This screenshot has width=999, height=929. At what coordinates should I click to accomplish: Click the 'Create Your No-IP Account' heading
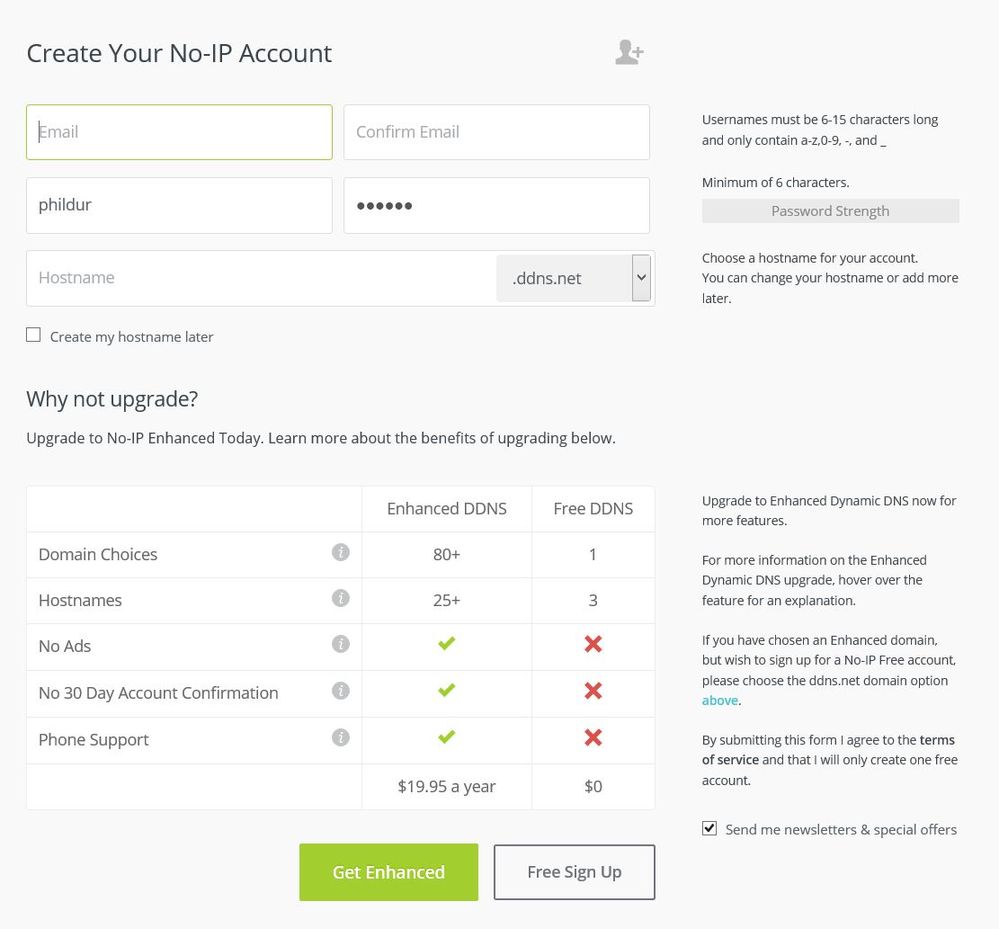(179, 53)
